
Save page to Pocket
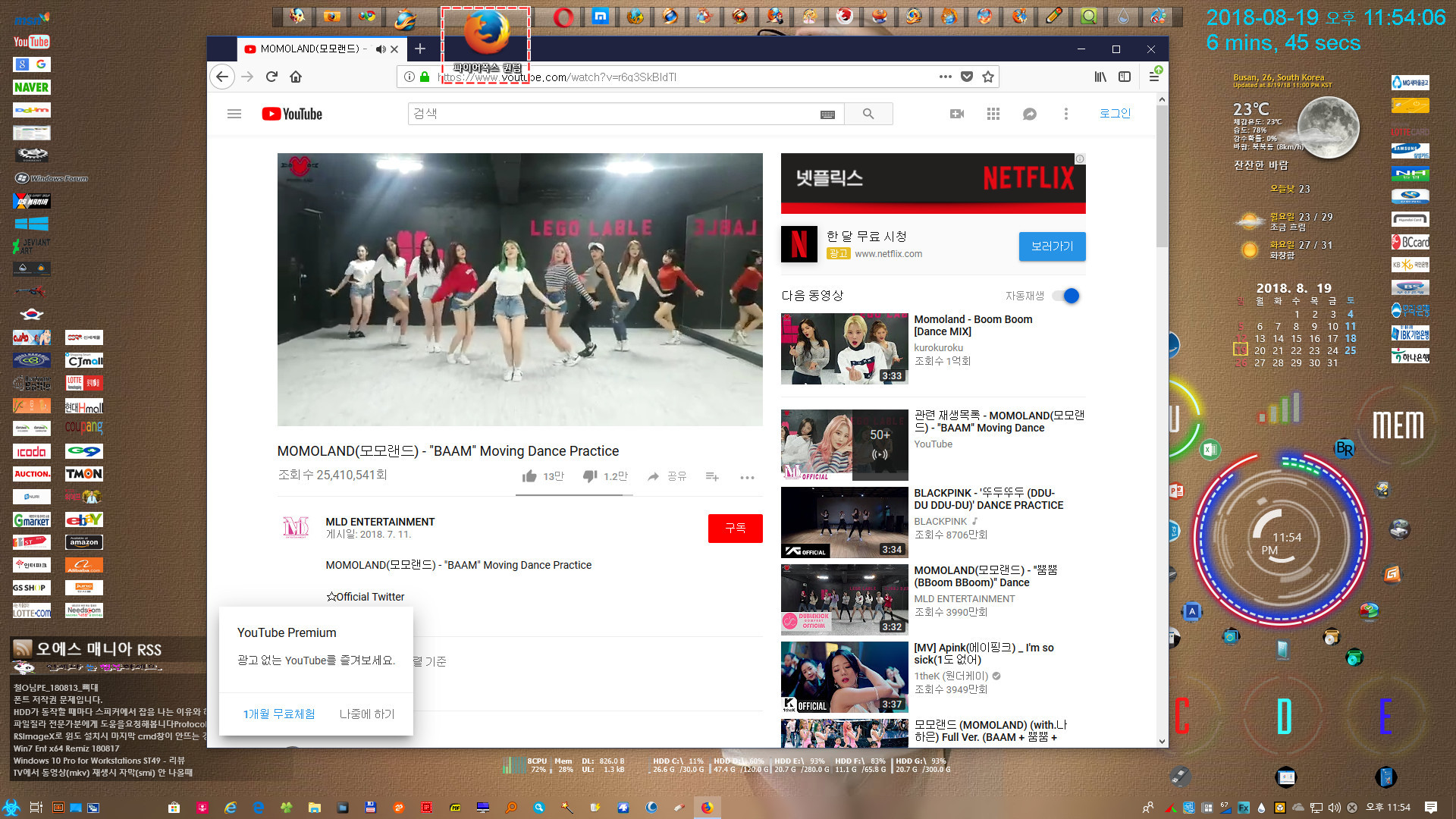coord(967,77)
